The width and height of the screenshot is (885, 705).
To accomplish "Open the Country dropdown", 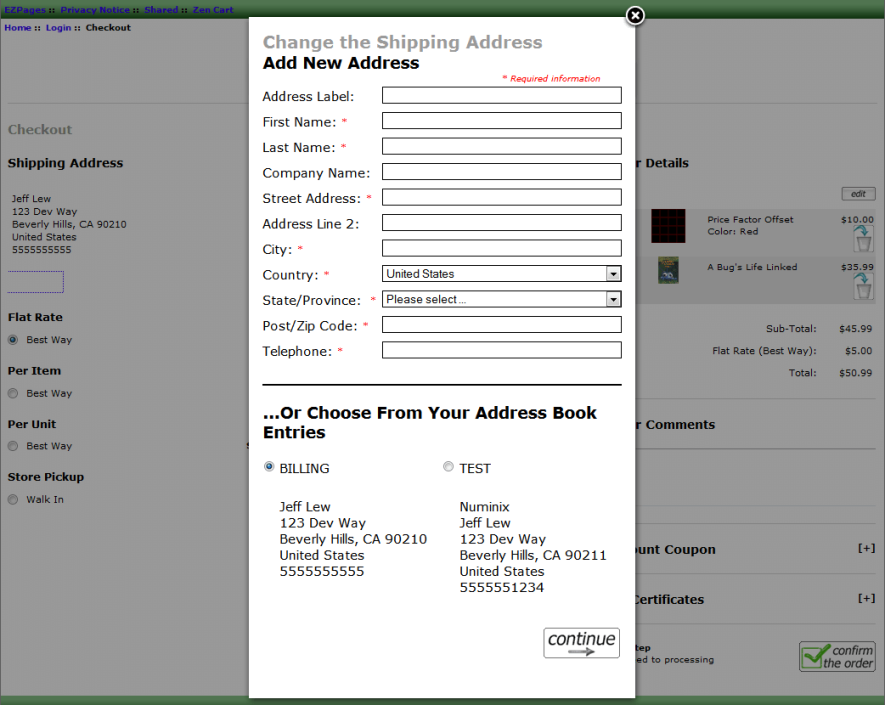I will (x=613, y=274).
